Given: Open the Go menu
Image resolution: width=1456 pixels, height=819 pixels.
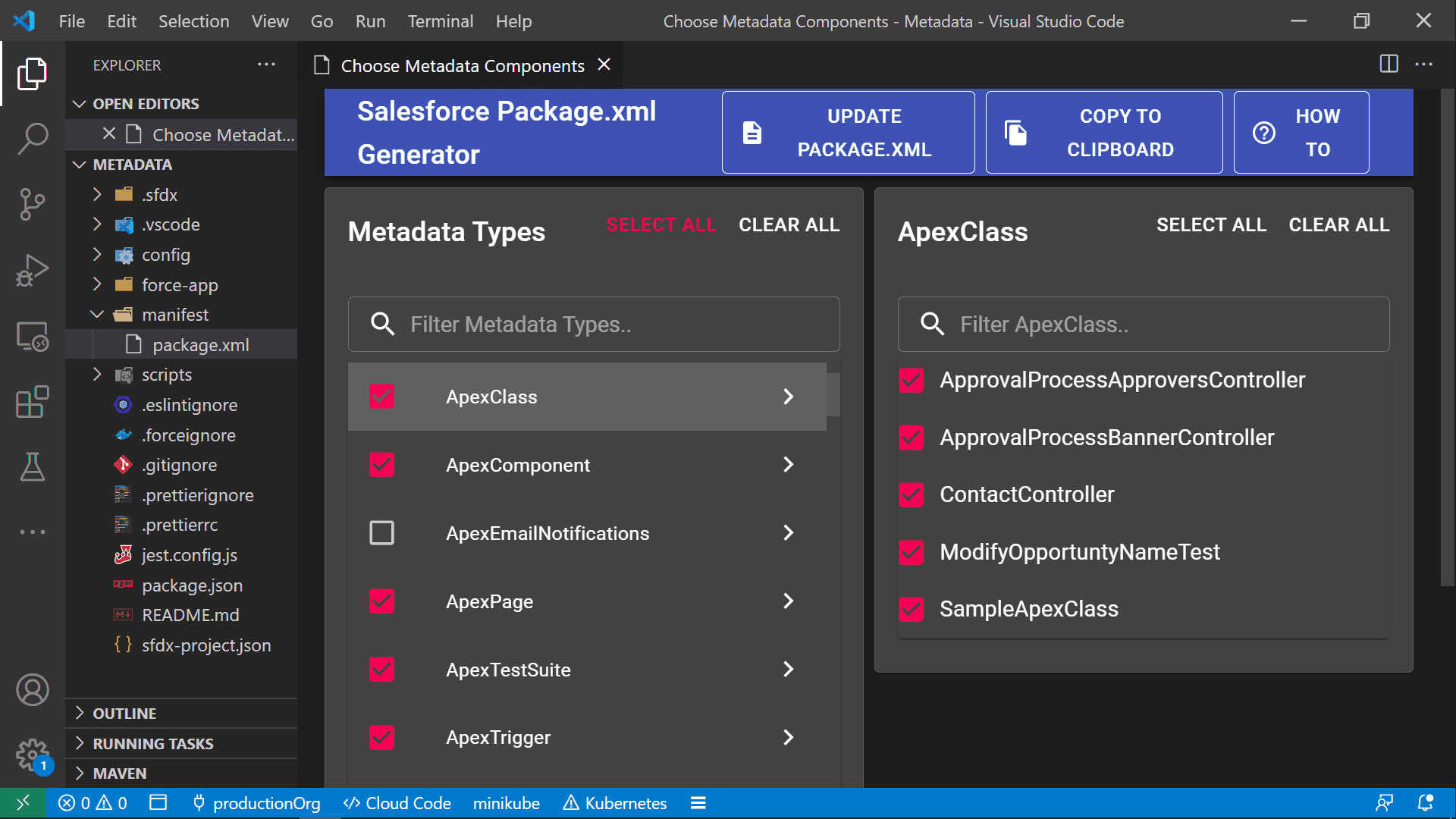Looking at the screenshot, I should point(322,21).
